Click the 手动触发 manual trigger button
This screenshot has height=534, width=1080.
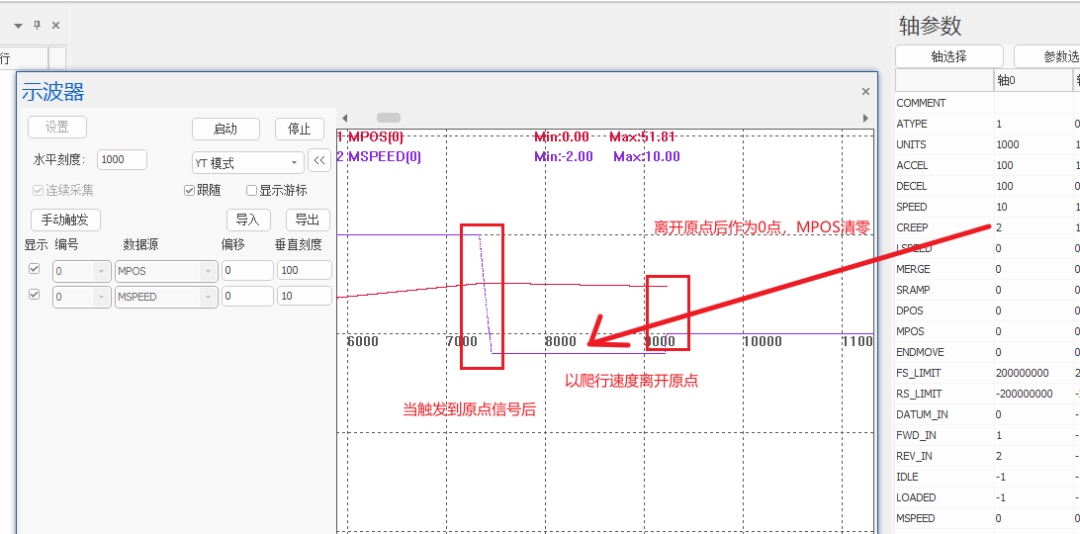click(65, 220)
